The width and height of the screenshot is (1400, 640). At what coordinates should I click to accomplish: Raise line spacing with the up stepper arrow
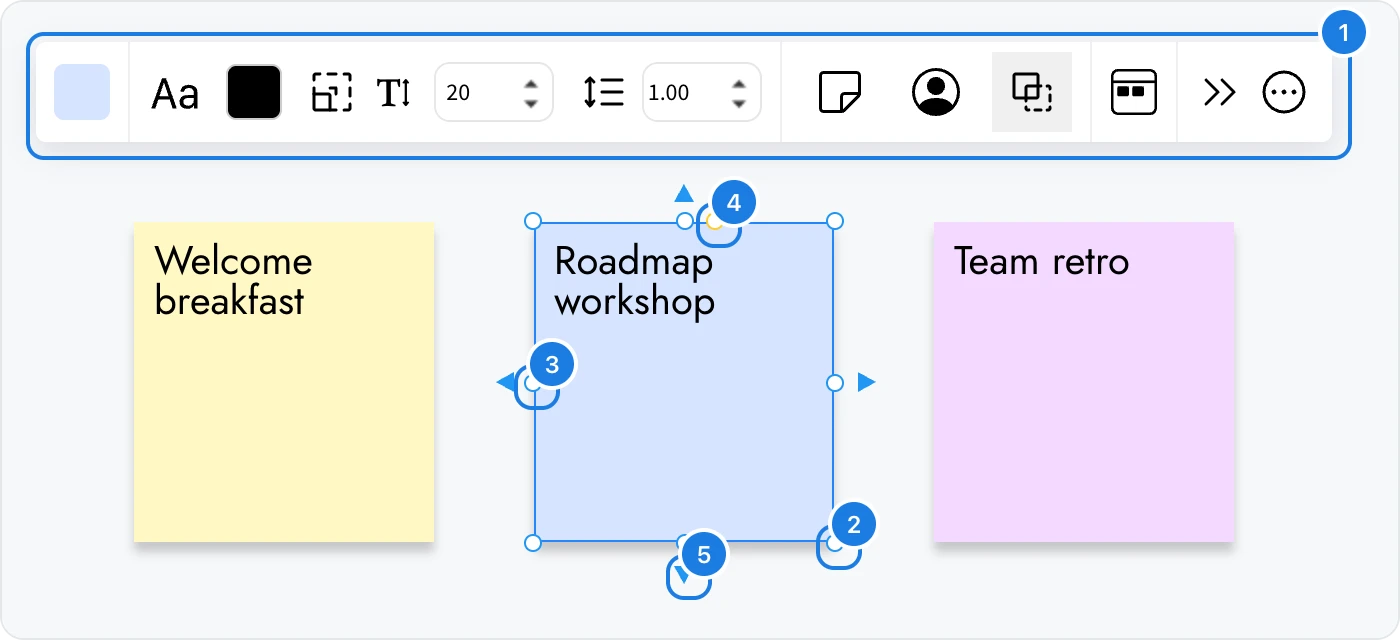coord(739,83)
